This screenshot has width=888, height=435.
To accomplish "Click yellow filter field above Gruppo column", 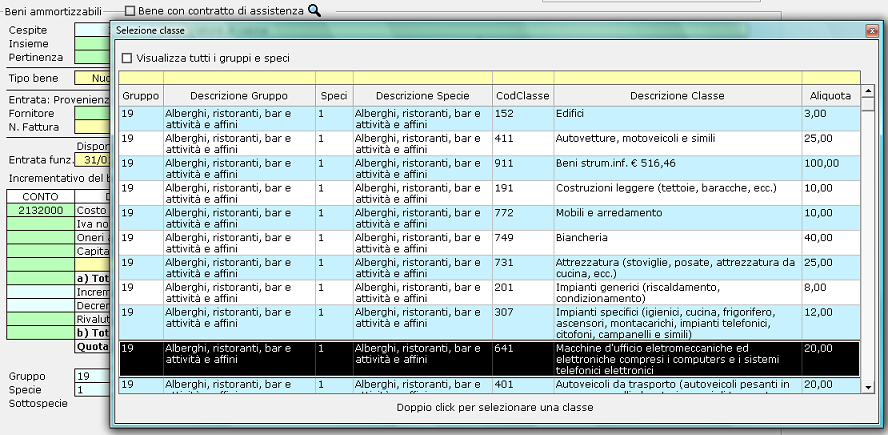I will [141, 78].
